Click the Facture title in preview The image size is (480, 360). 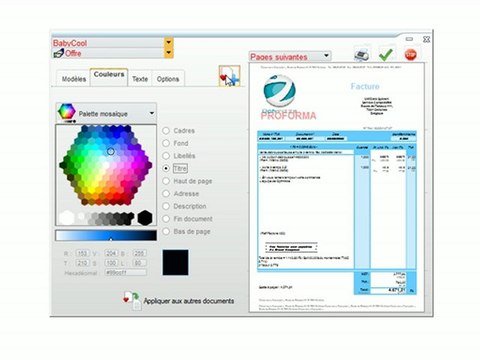(x=365, y=86)
